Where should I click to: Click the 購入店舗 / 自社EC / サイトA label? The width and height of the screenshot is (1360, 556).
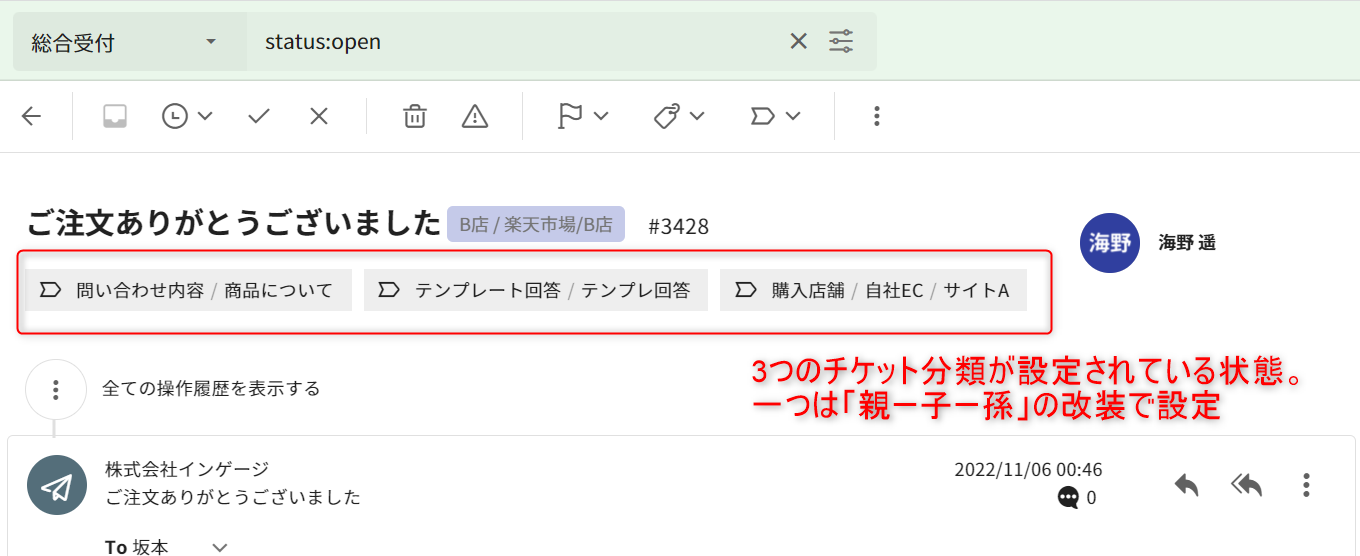pos(873,290)
